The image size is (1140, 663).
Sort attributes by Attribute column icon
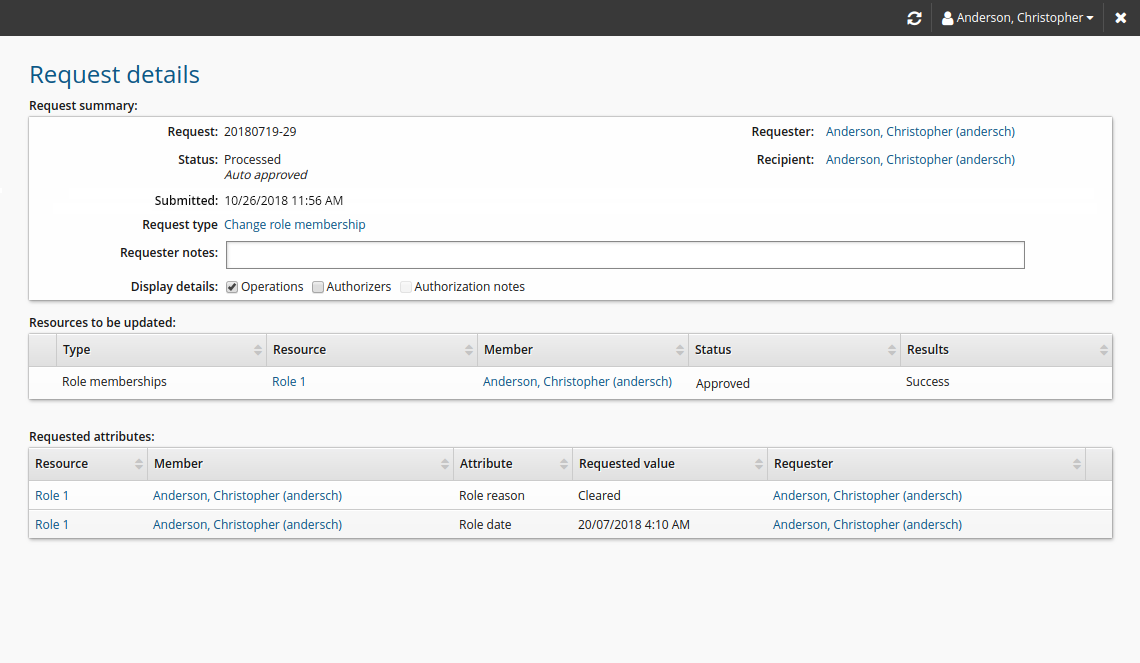[564, 464]
